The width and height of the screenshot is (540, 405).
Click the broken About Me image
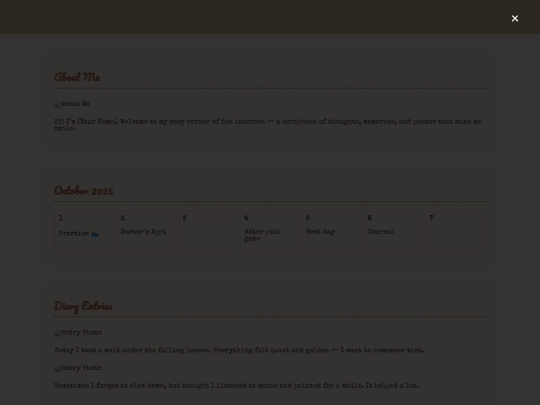(72, 104)
